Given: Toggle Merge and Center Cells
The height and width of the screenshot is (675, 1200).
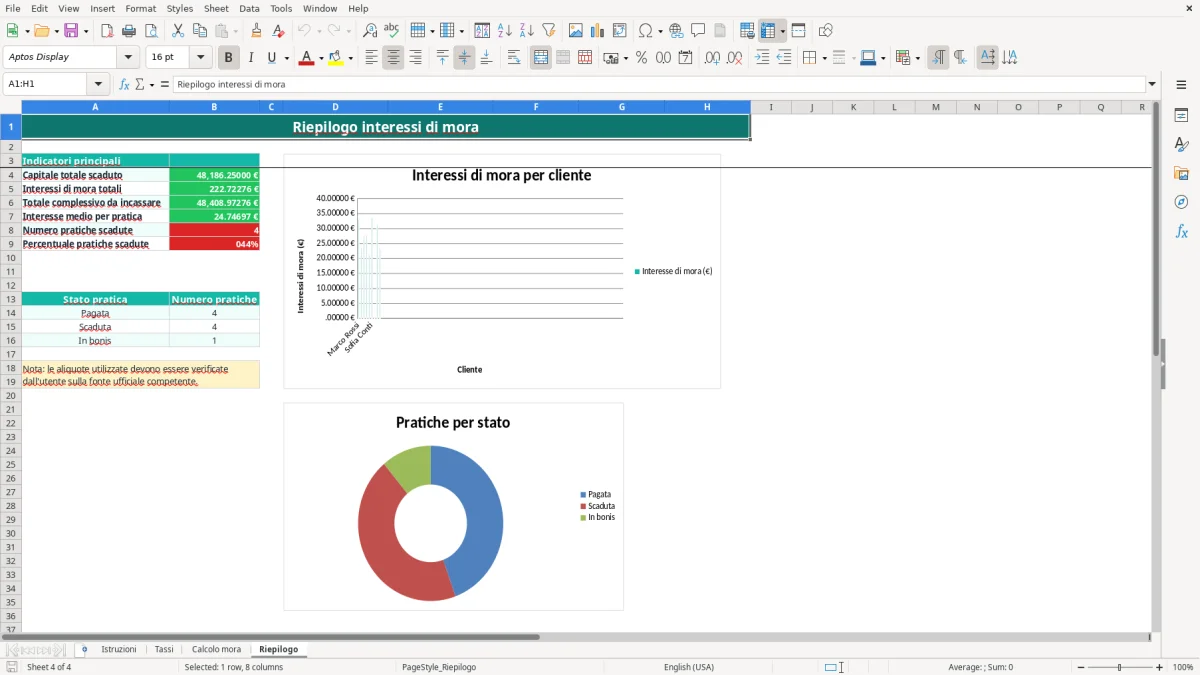Looking at the screenshot, I should click(x=541, y=58).
